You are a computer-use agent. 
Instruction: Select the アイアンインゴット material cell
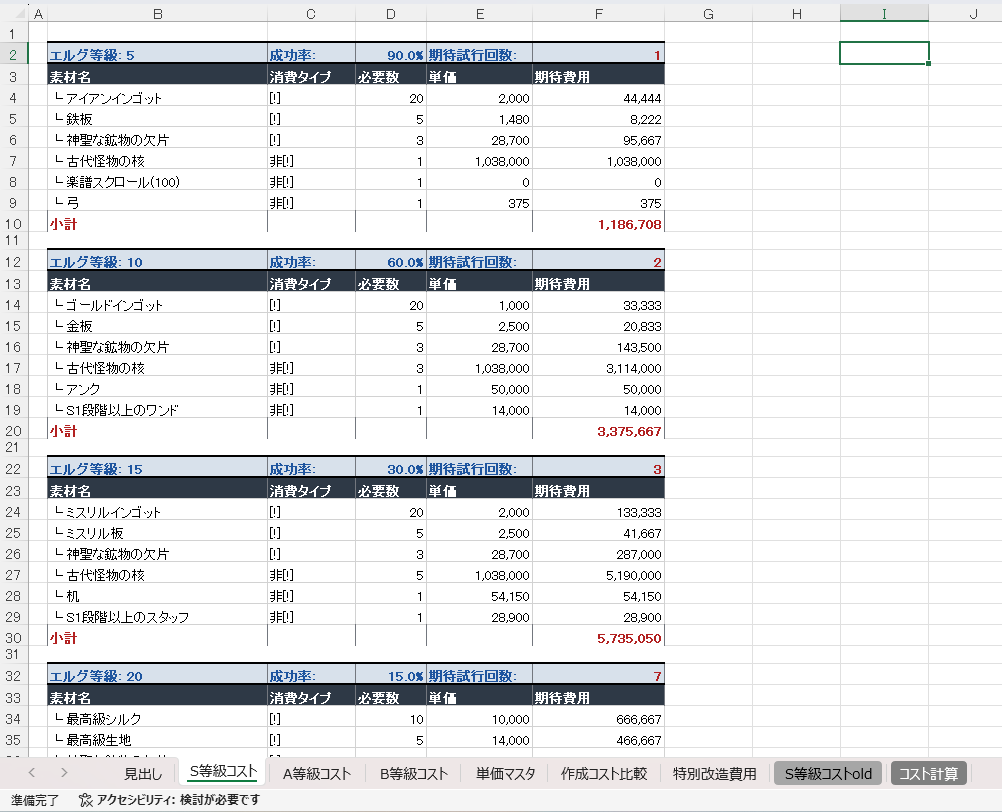click(157, 98)
